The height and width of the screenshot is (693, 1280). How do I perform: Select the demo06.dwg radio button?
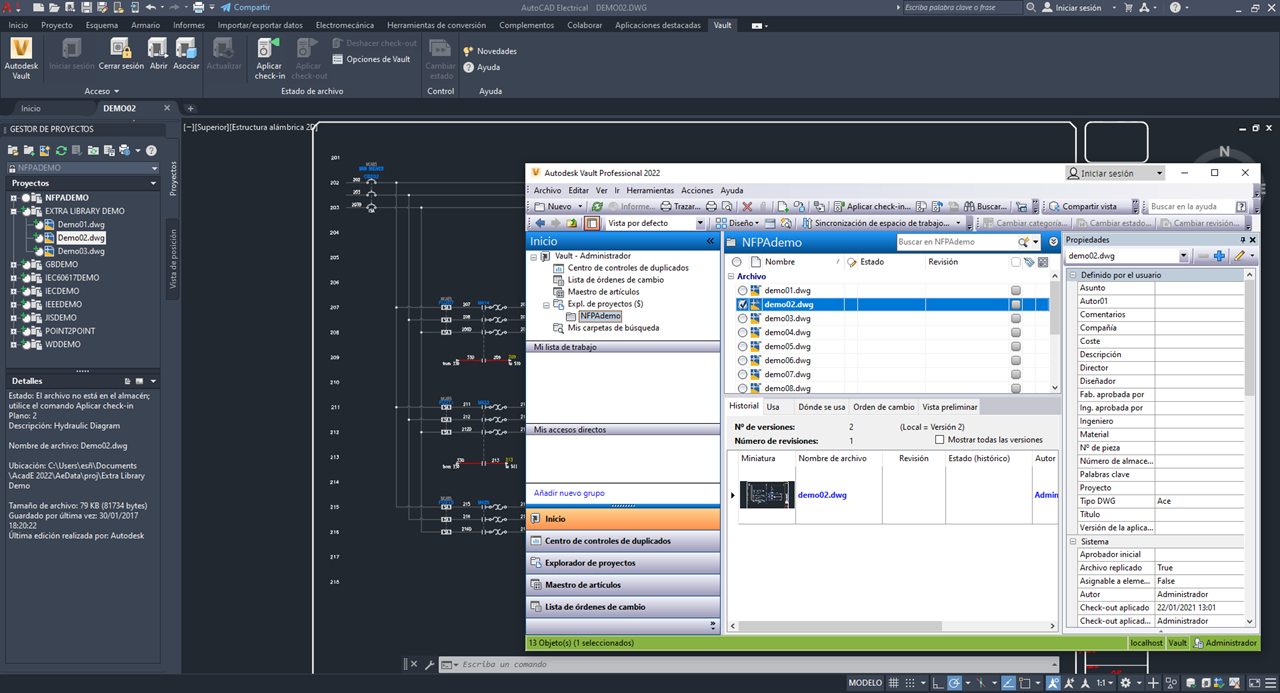(742, 360)
